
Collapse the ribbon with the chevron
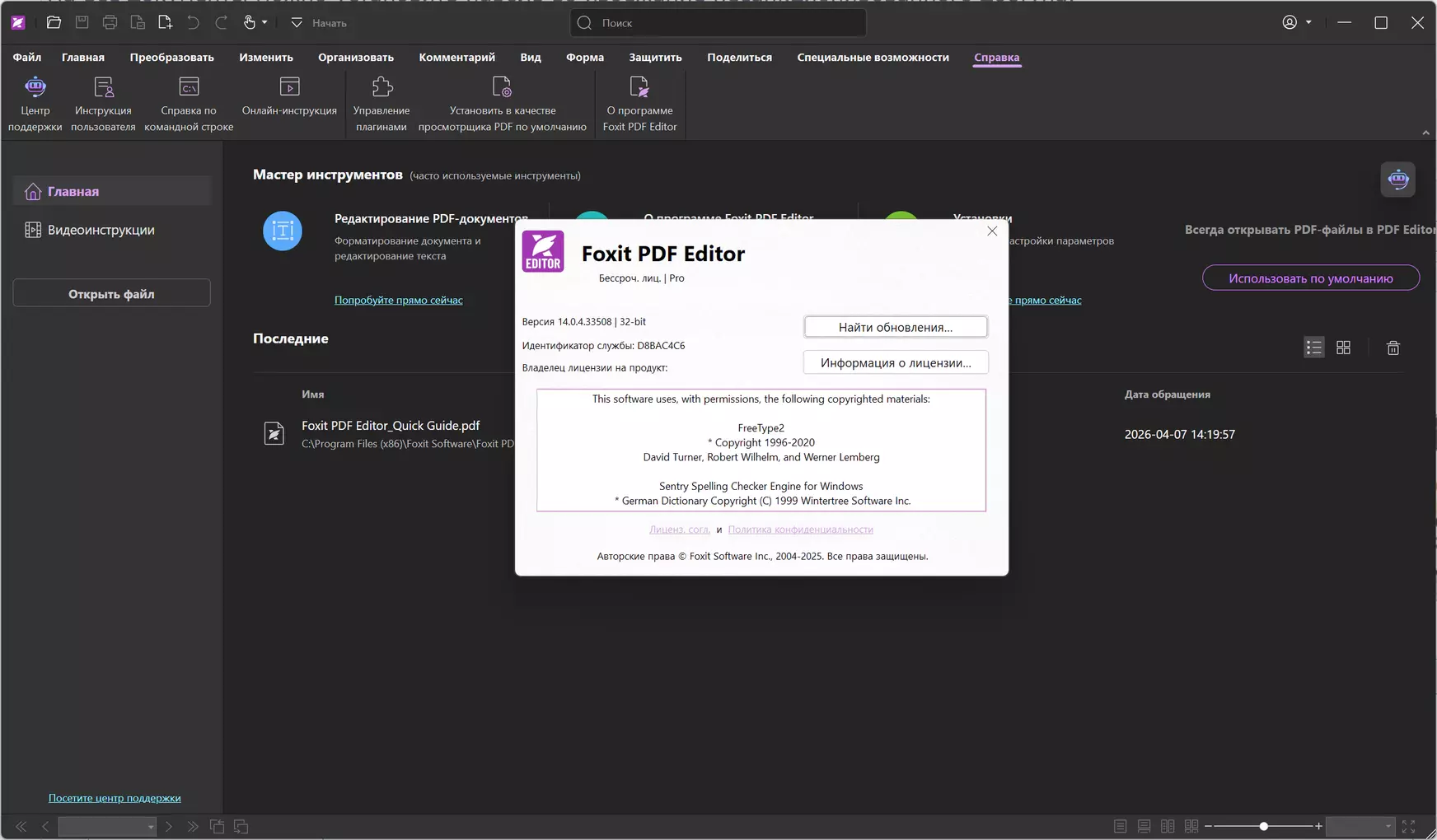(1425, 133)
